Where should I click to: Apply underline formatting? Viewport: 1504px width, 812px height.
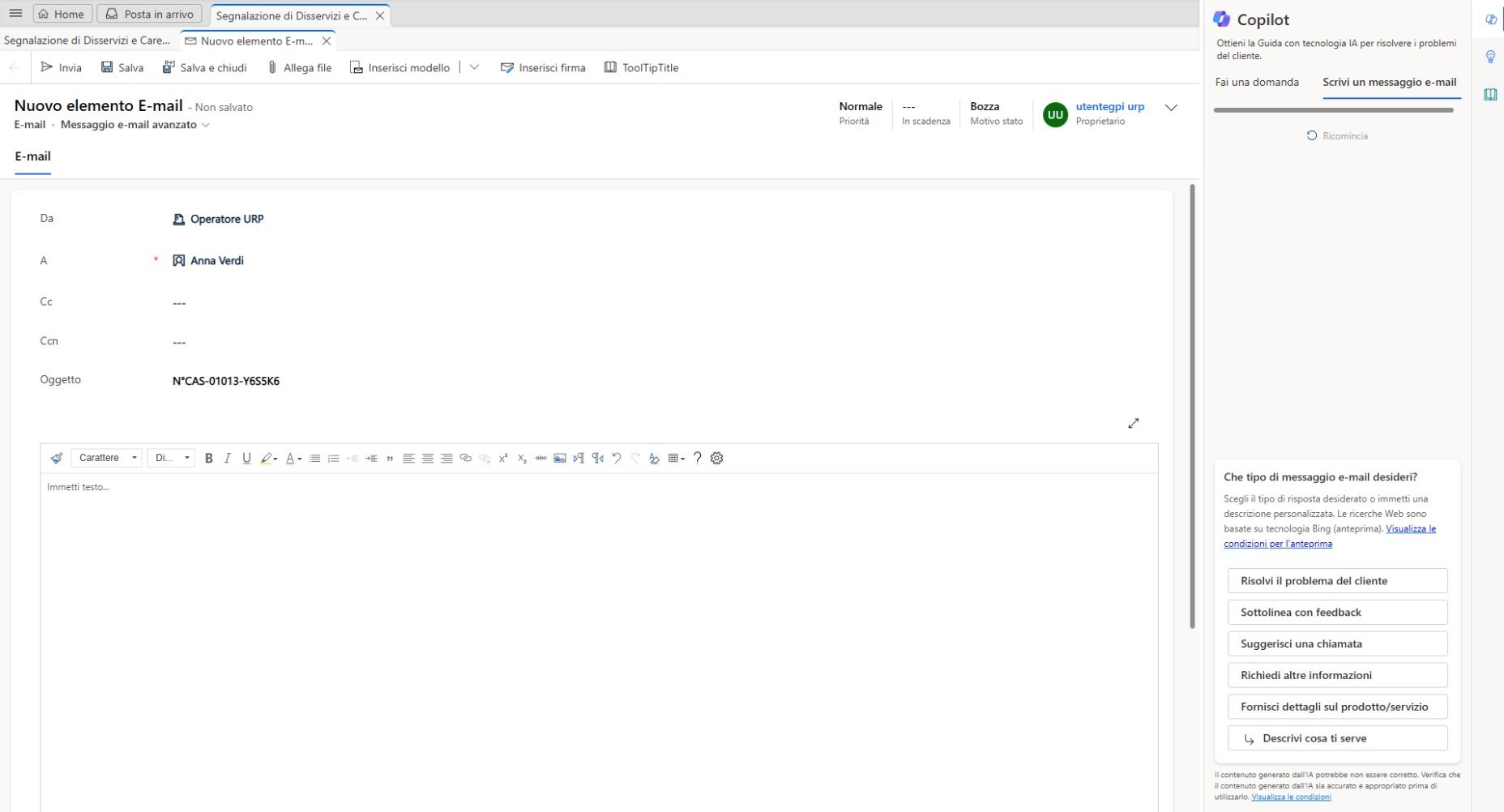point(246,458)
